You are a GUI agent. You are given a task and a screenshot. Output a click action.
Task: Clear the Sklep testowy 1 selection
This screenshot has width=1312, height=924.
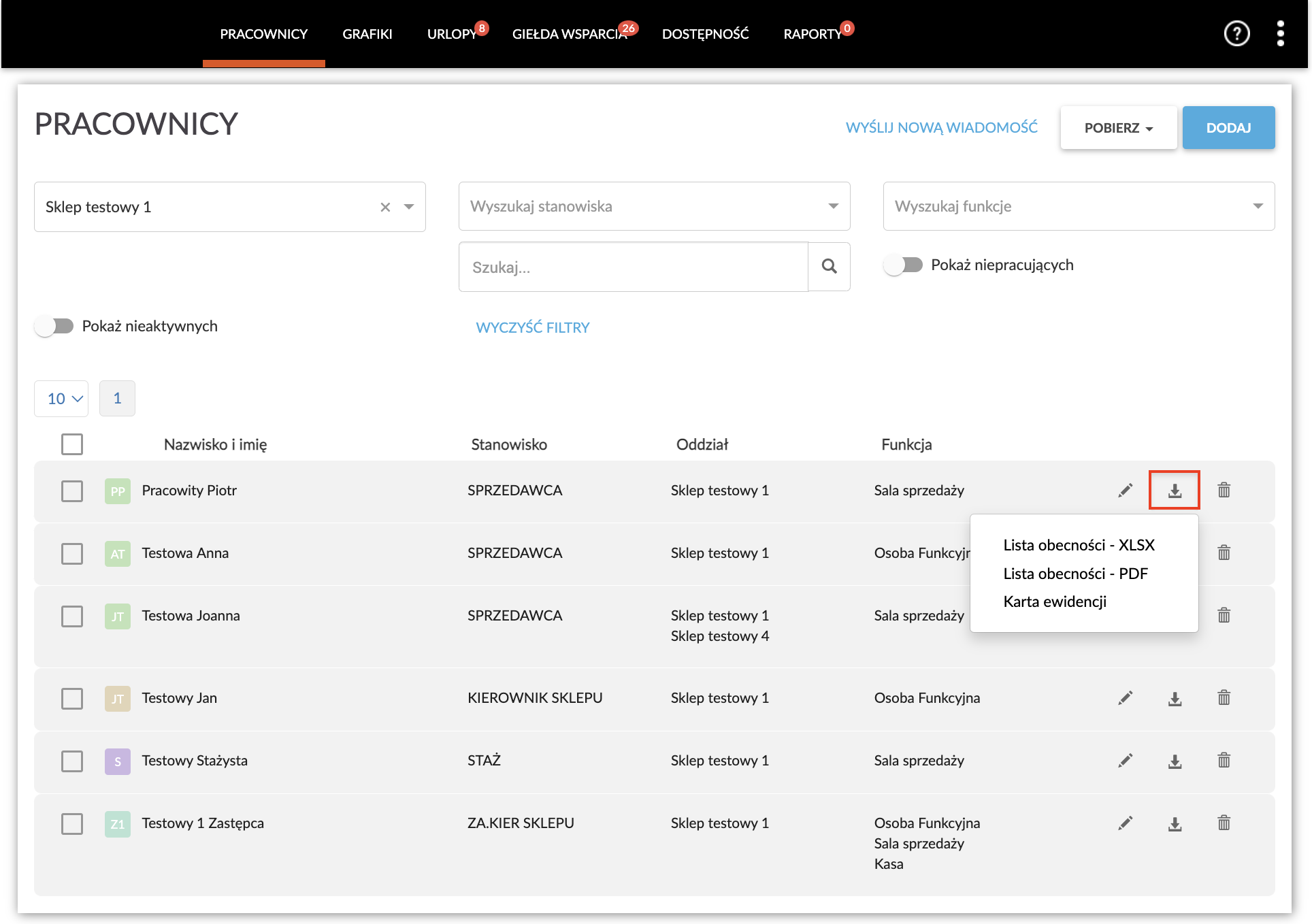[385, 207]
